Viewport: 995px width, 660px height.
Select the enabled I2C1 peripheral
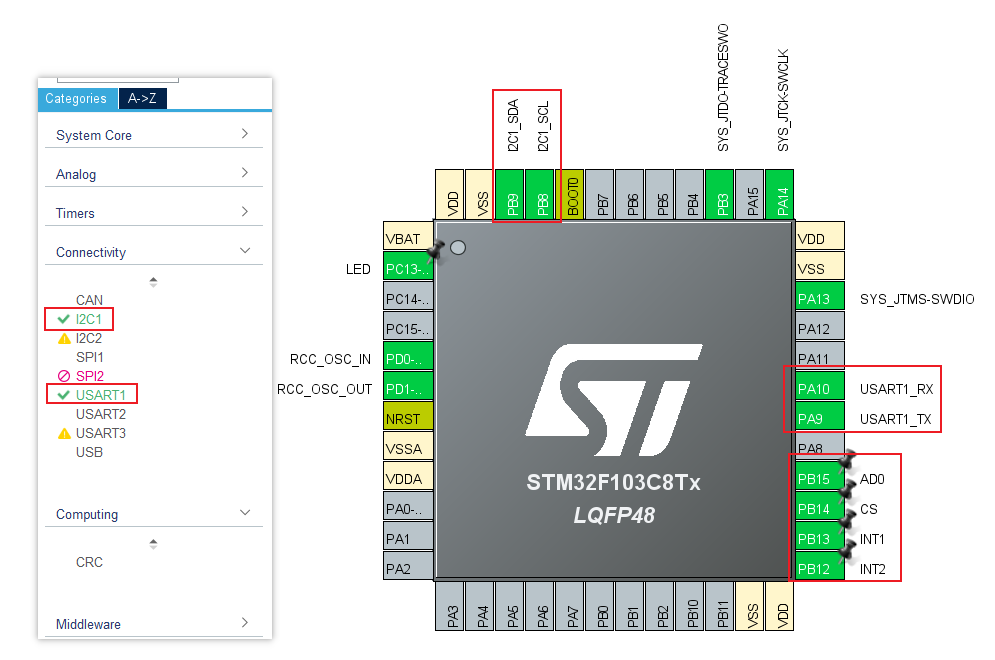[x=88, y=319]
